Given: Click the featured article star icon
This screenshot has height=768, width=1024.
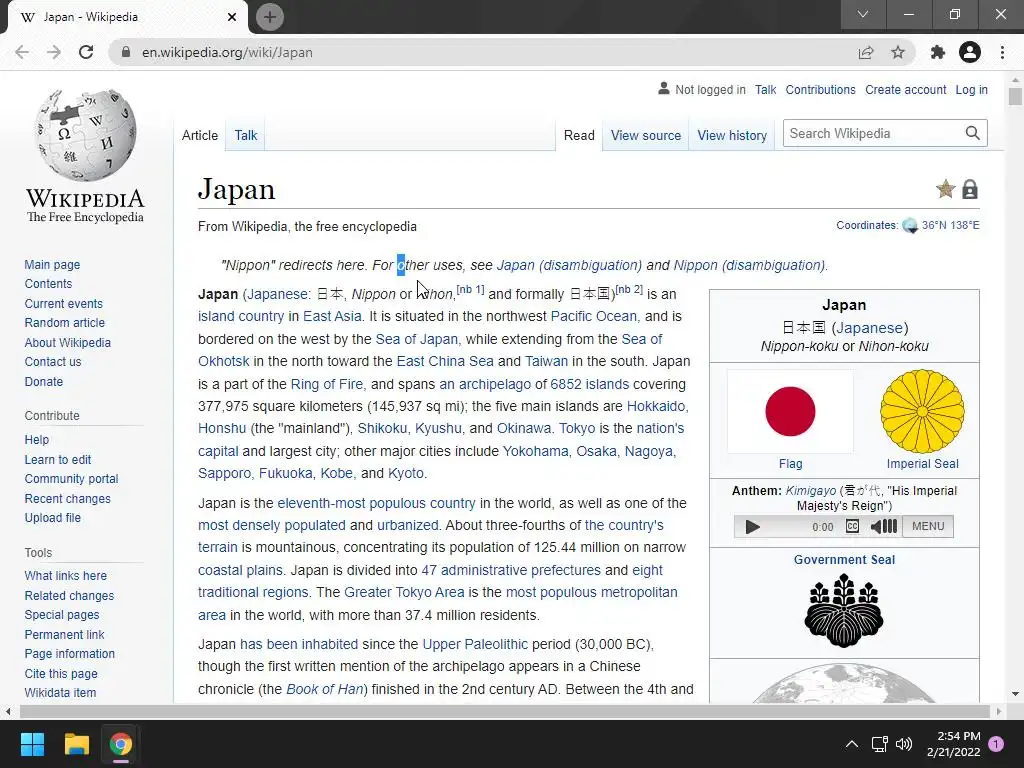Looking at the screenshot, I should pos(946,189).
